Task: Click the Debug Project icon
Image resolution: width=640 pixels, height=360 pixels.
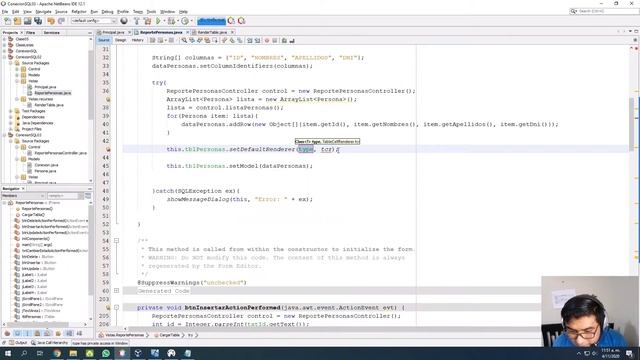Action: (x=171, y=21)
